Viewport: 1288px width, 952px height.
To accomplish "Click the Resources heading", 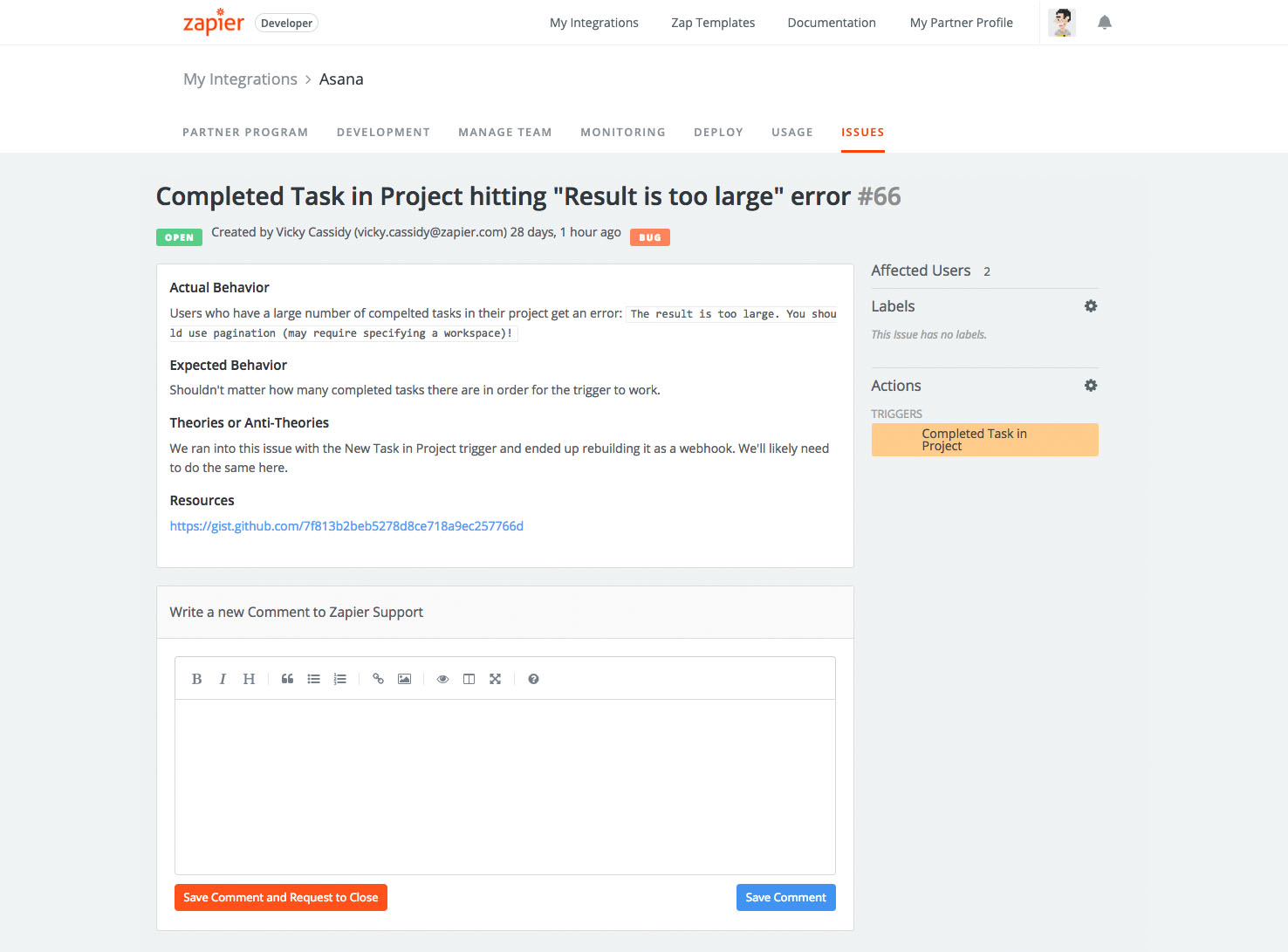I will coord(202,500).
